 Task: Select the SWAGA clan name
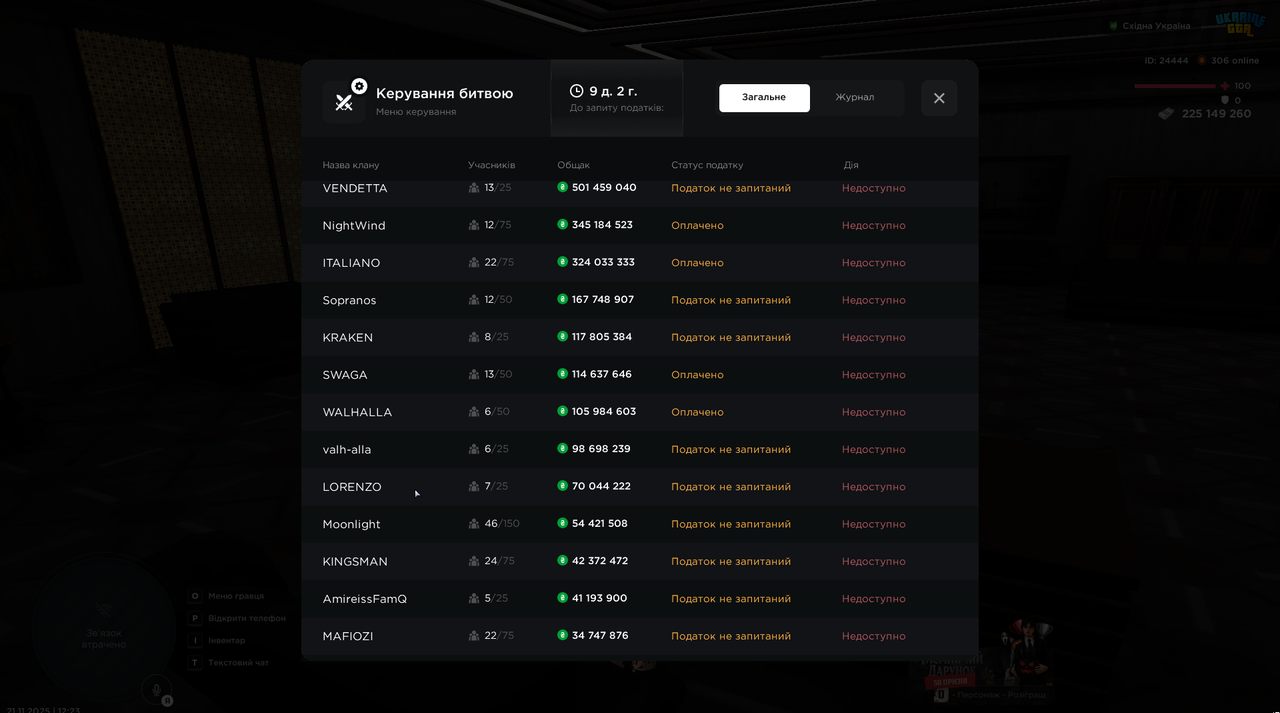point(345,375)
